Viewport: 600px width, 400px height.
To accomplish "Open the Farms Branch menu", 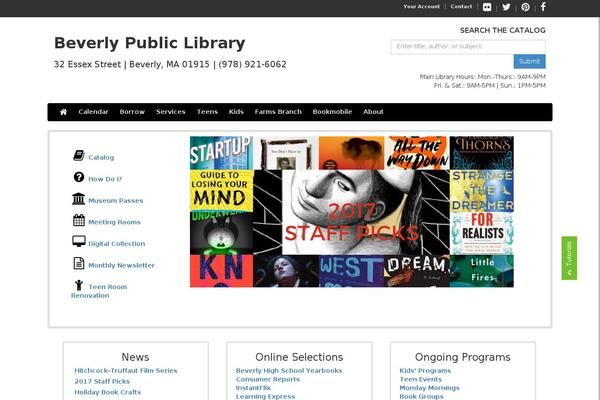I will 278,112.
